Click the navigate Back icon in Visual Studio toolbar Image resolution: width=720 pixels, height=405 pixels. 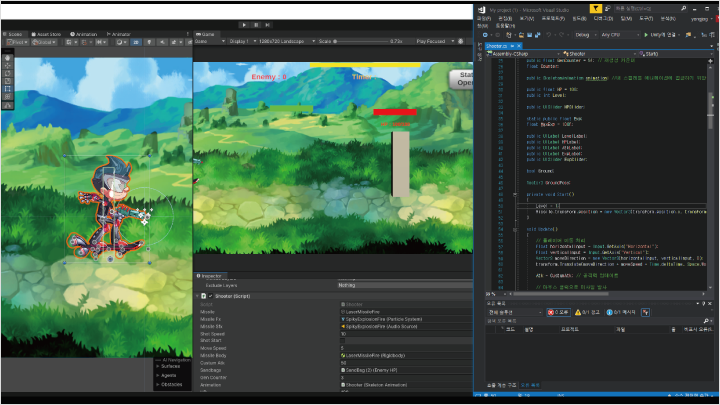[485, 35]
